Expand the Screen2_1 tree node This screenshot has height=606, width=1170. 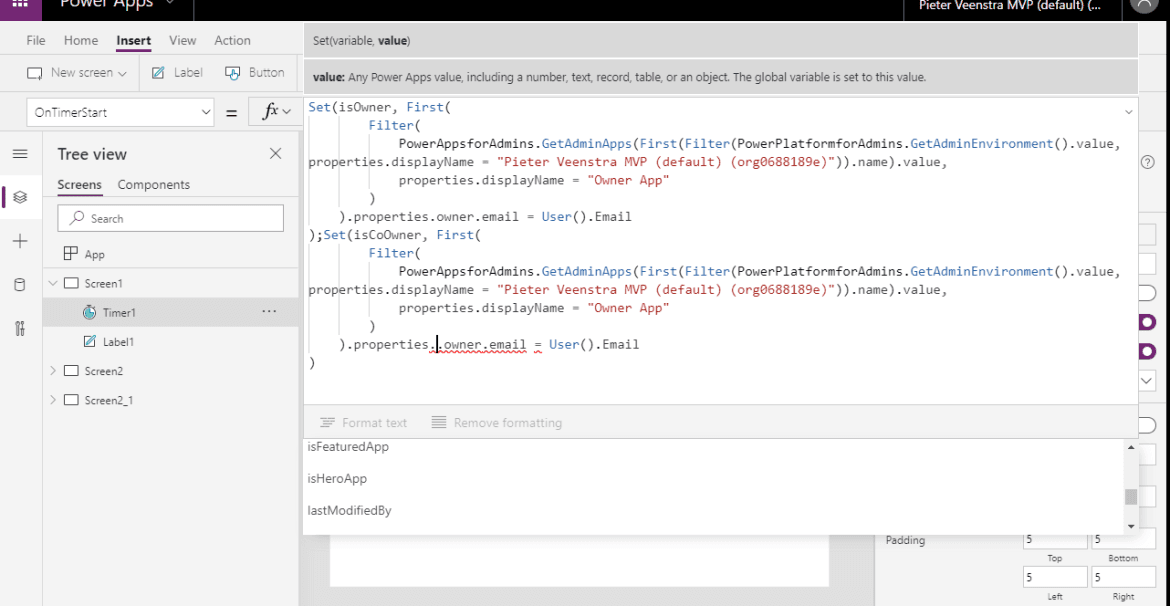coord(52,400)
